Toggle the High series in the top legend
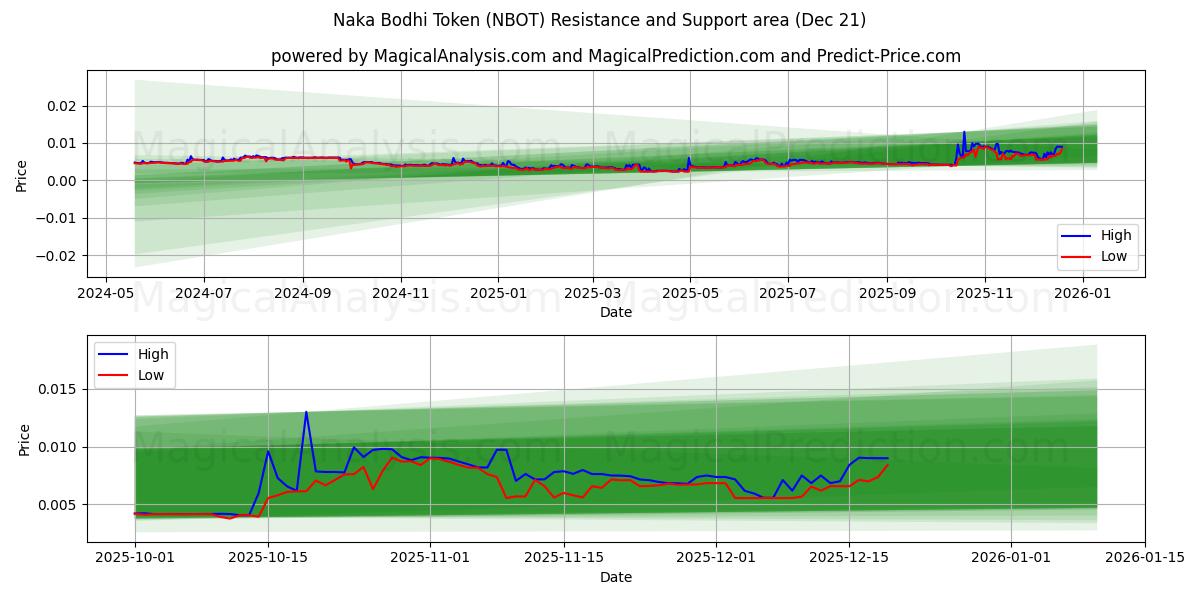 (x=1119, y=235)
